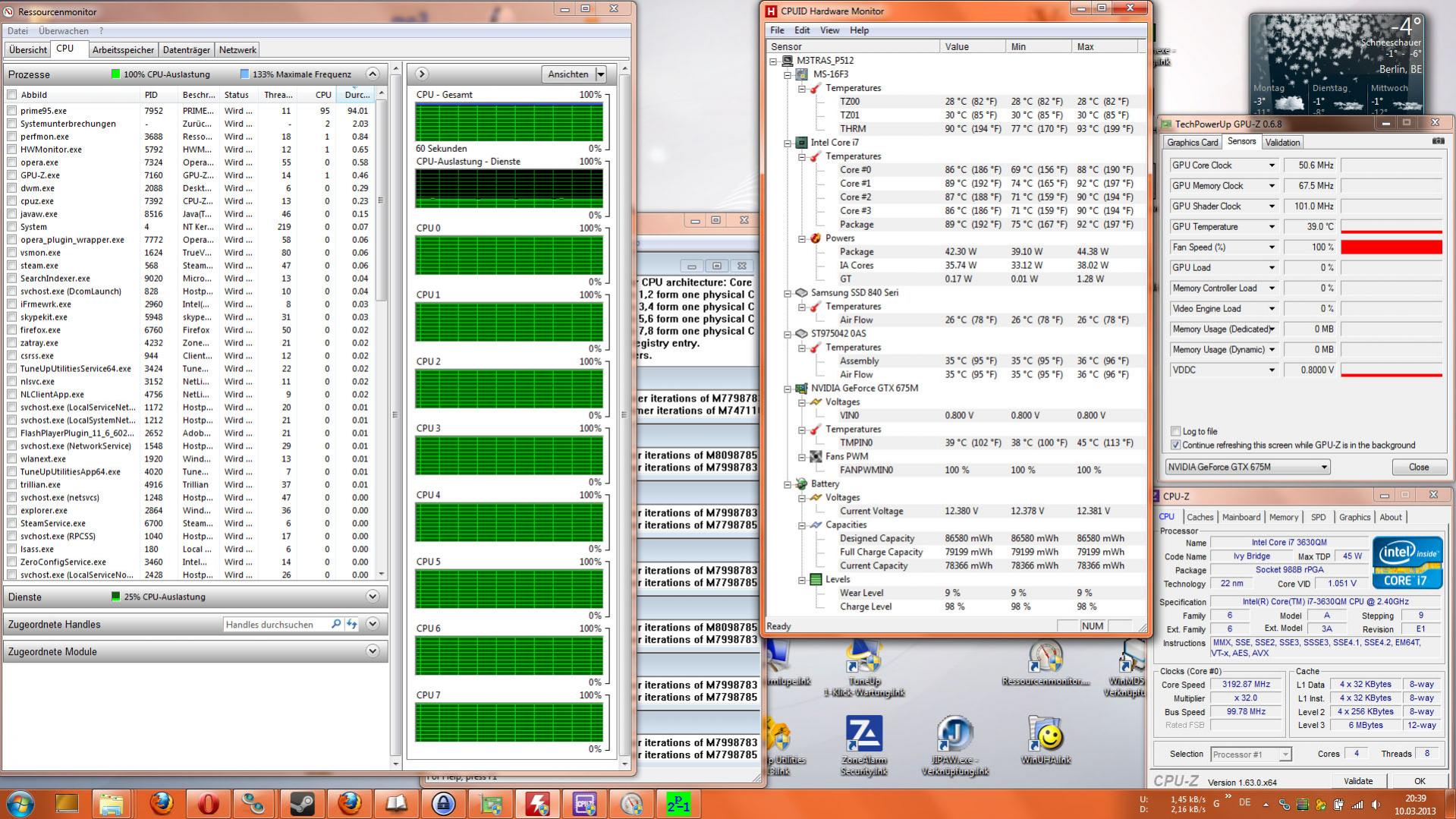The height and width of the screenshot is (819, 1456).
Task: Click the handle search magnifier icon
Action: pos(336,624)
